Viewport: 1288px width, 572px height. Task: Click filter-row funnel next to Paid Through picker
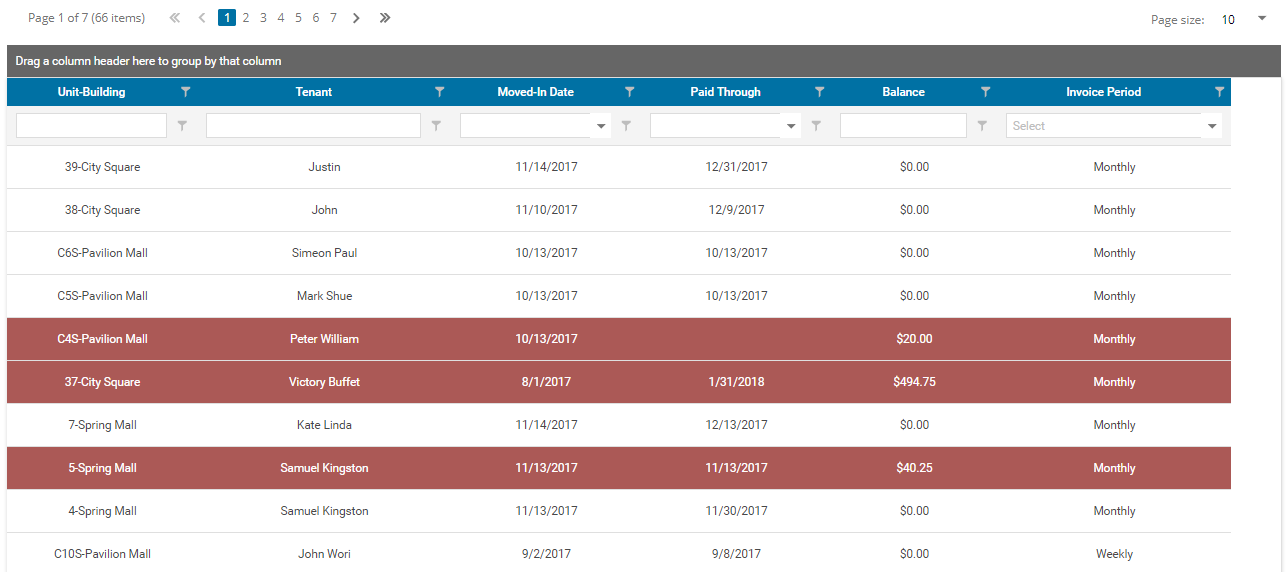click(816, 126)
